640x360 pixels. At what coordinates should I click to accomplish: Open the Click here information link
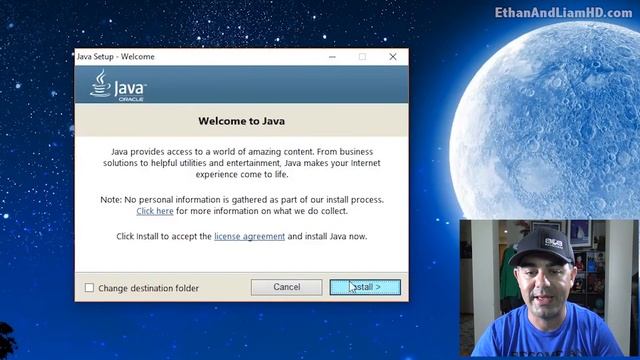click(155, 211)
